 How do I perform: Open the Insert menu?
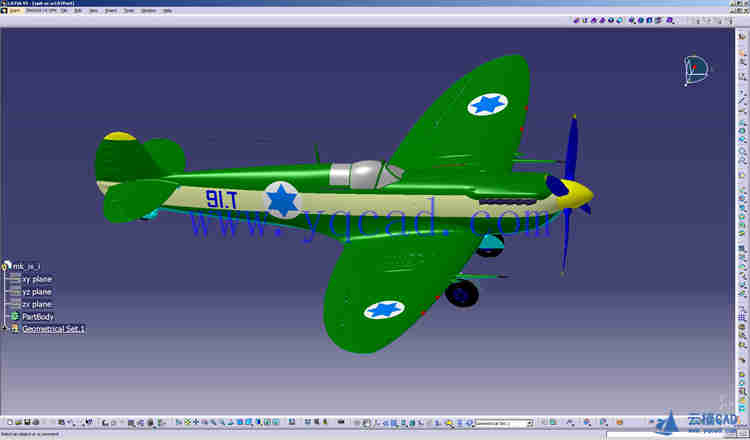click(x=111, y=11)
